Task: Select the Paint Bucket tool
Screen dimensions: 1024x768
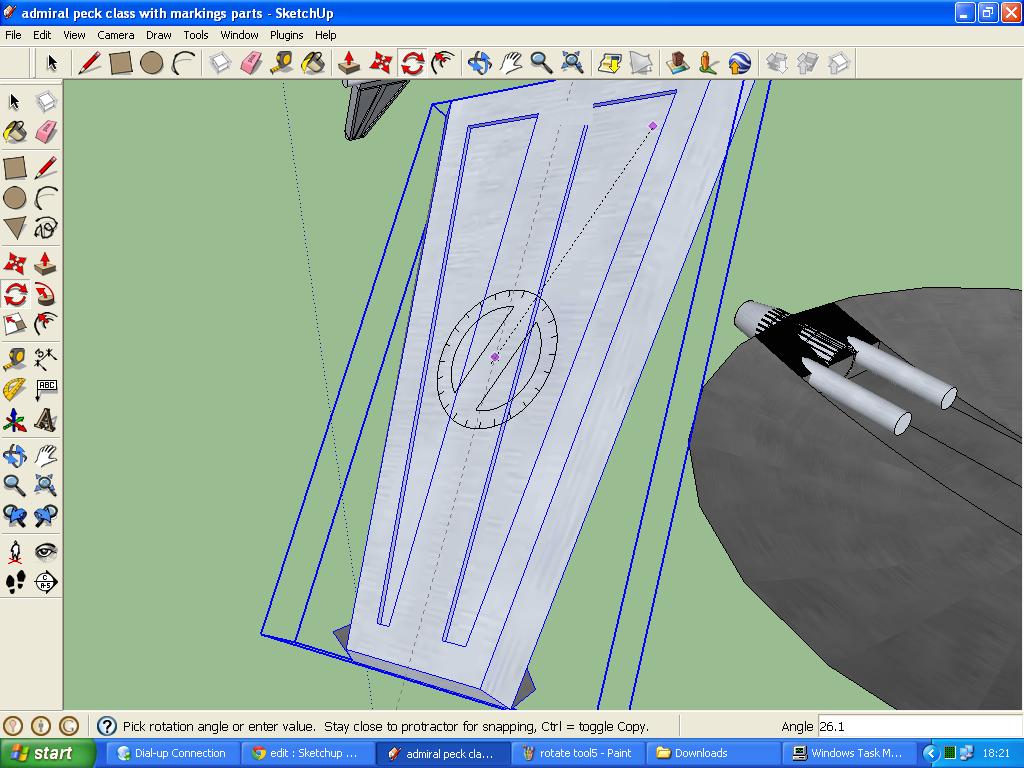Action: (312, 62)
